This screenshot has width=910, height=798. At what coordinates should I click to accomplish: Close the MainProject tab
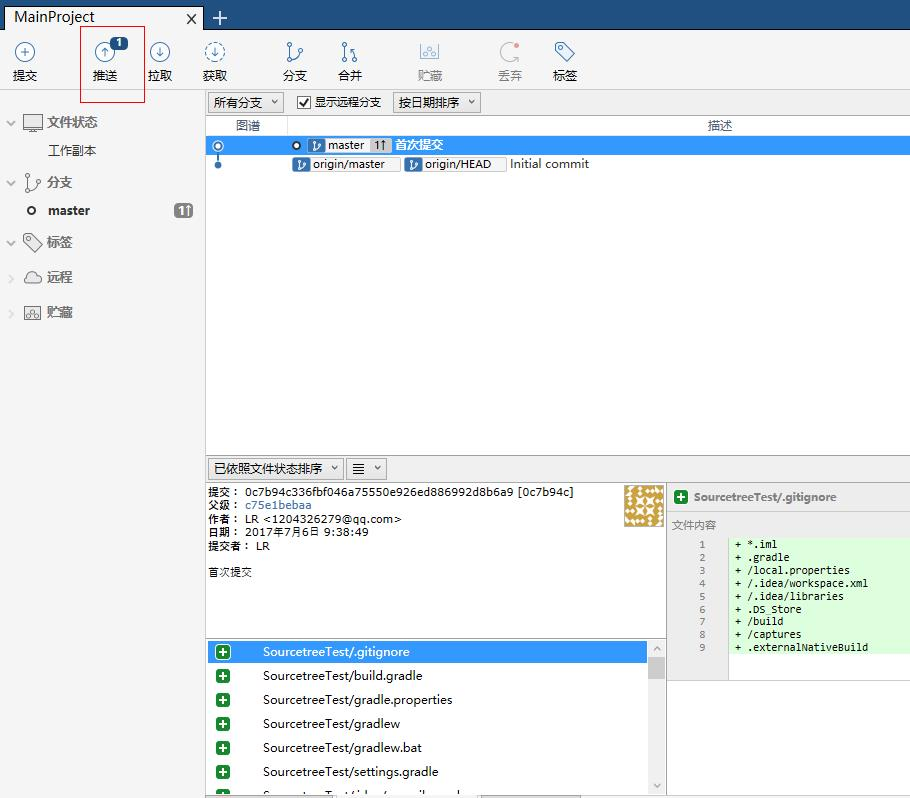(x=191, y=19)
